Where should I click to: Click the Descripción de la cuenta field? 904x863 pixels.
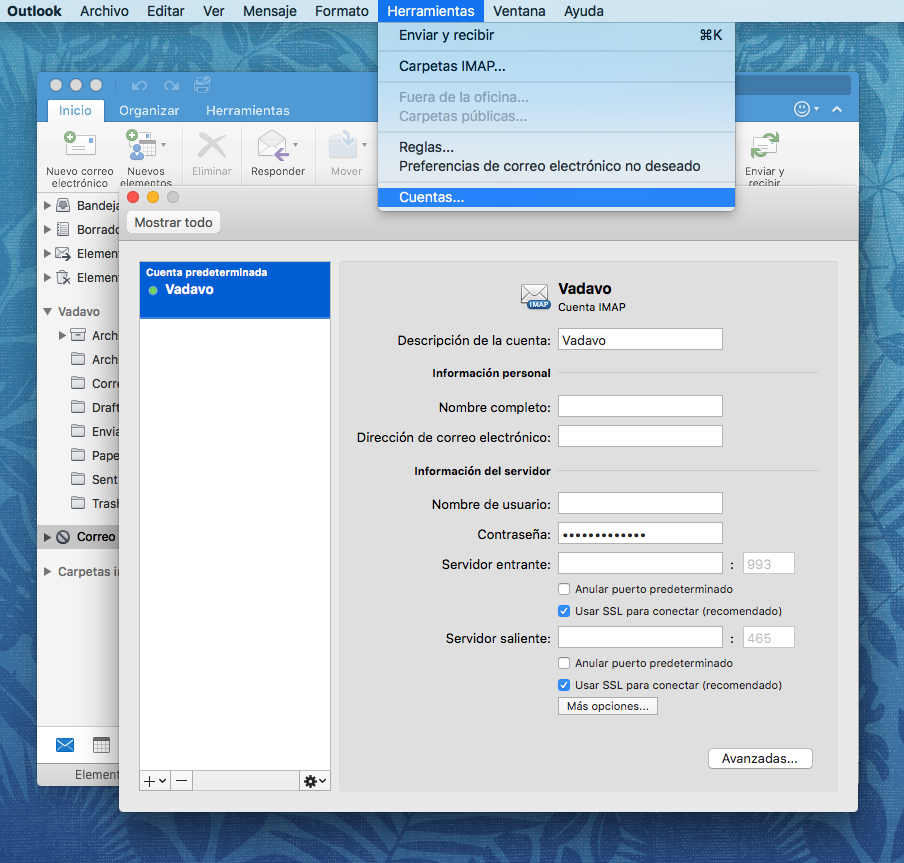tap(640, 340)
